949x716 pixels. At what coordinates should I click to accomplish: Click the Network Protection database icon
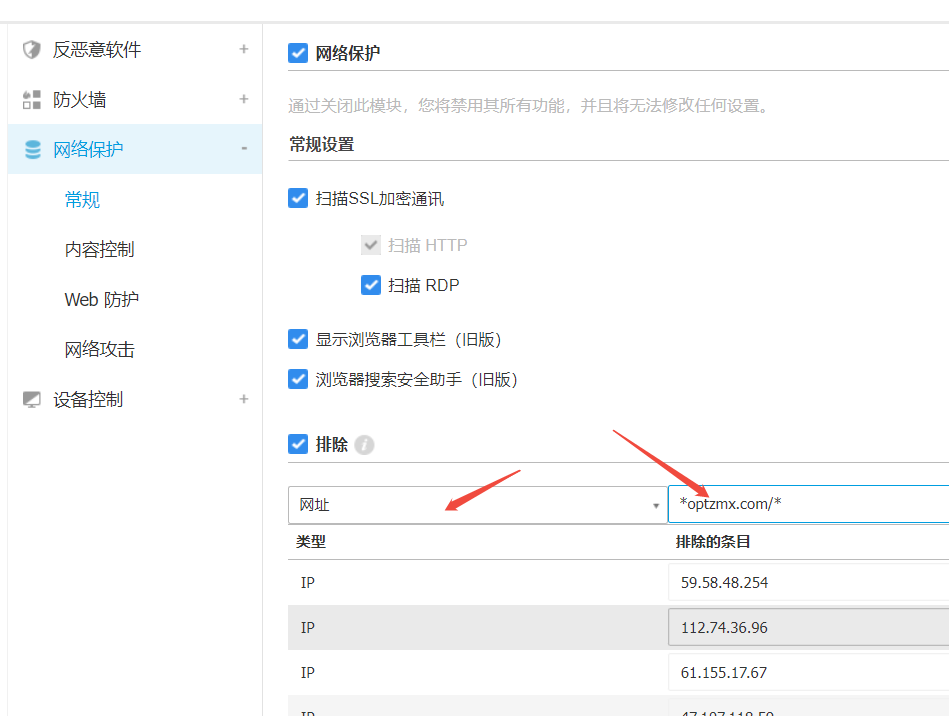(x=32, y=150)
